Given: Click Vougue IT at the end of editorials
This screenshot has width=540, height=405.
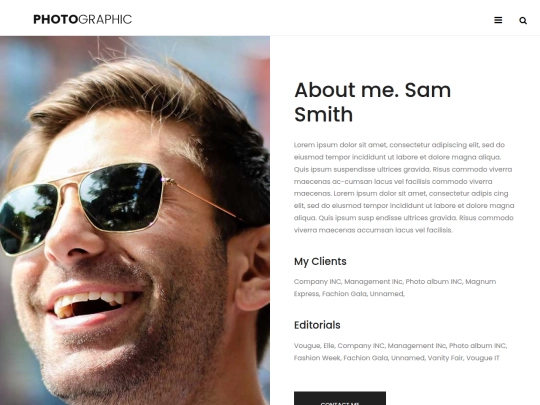Looking at the screenshot, I should (483, 358).
